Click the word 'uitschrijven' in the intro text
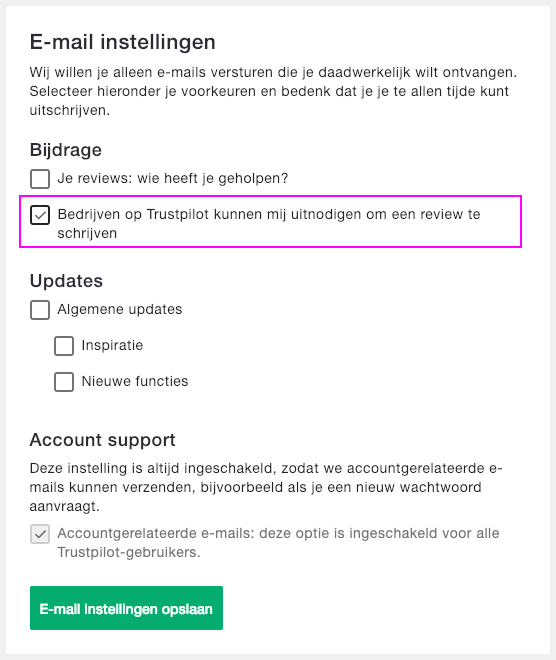This screenshot has width=556, height=660. click(68, 110)
